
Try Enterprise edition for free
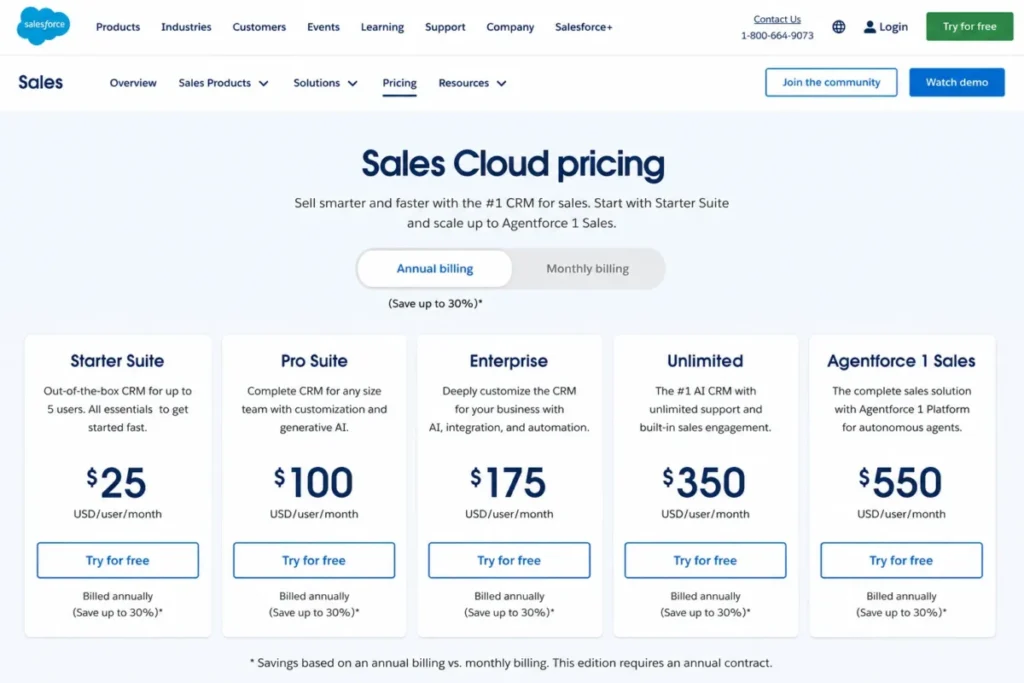point(509,560)
